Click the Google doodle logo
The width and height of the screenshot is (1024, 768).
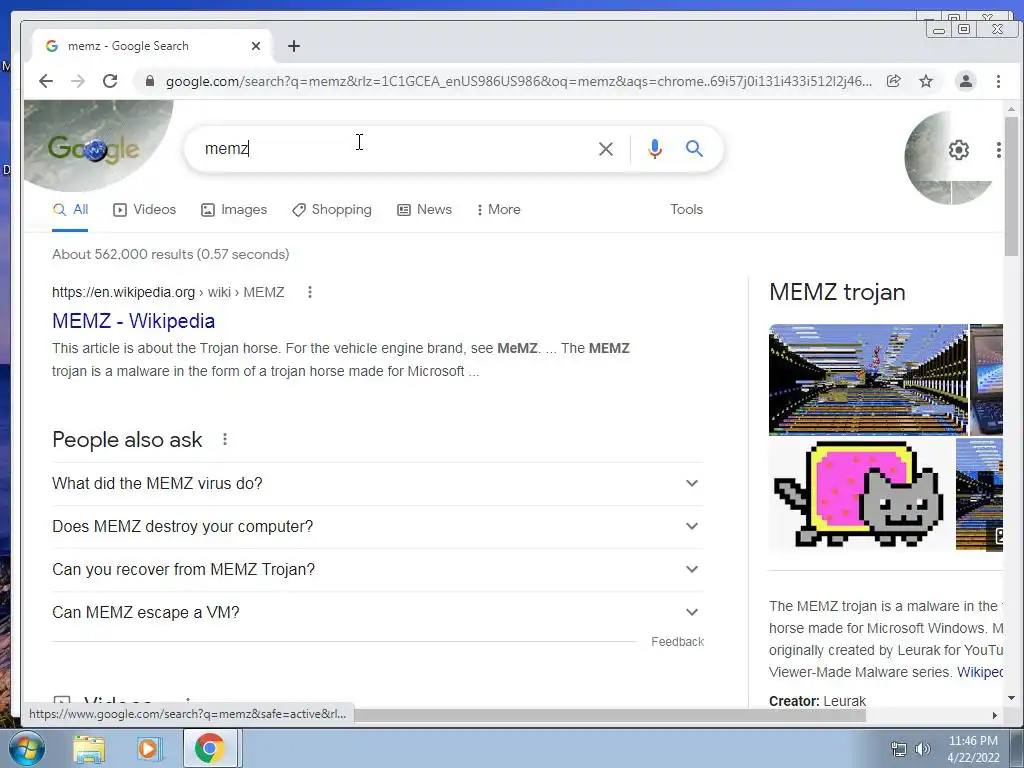(93, 148)
